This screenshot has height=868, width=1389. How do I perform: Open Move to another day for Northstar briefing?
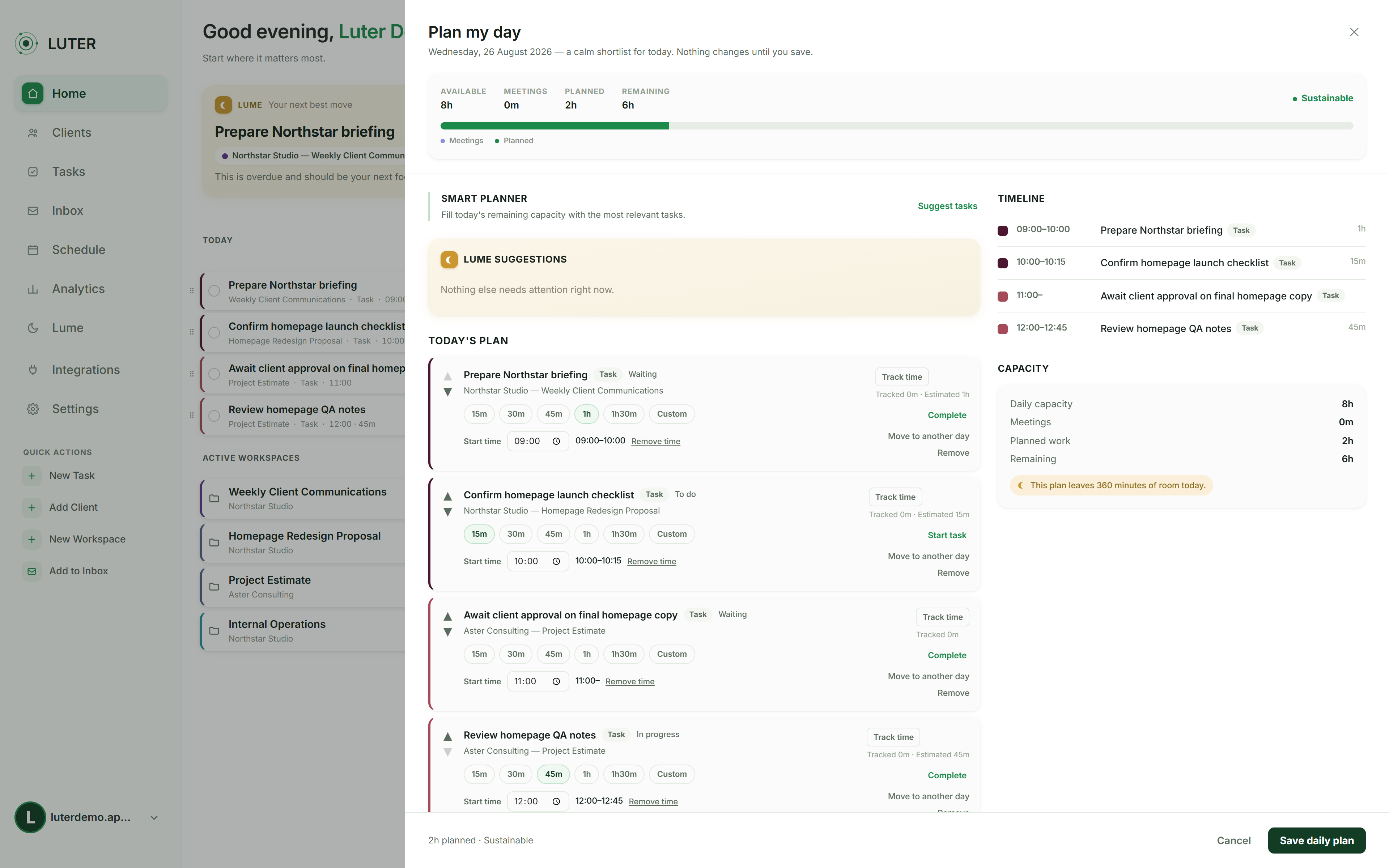[x=928, y=436]
